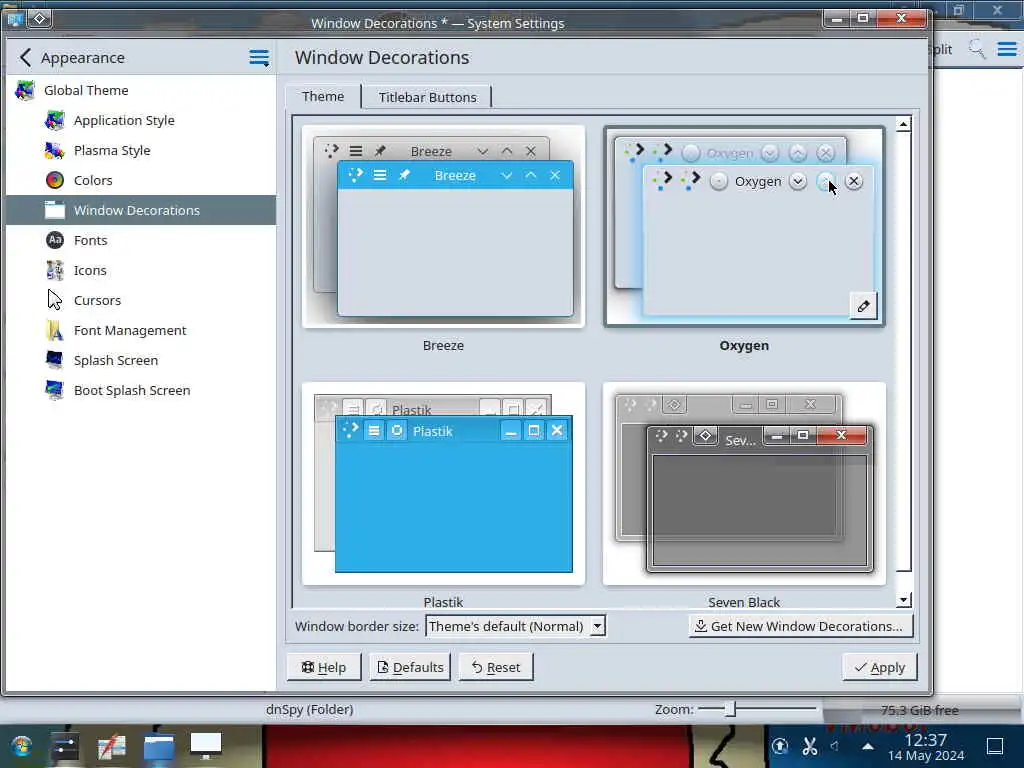Click the Seven Black theme label
1024x768 pixels.
(744, 602)
